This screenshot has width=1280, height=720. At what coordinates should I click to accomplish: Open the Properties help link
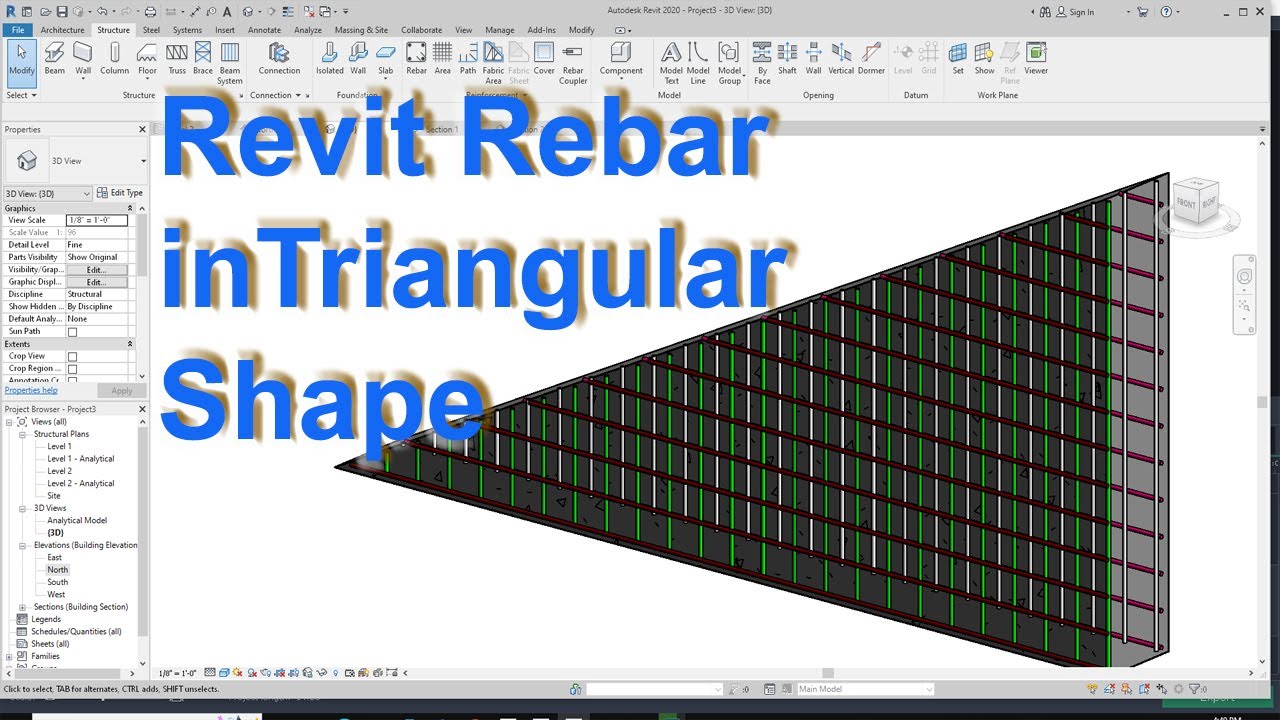(x=31, y=390)
